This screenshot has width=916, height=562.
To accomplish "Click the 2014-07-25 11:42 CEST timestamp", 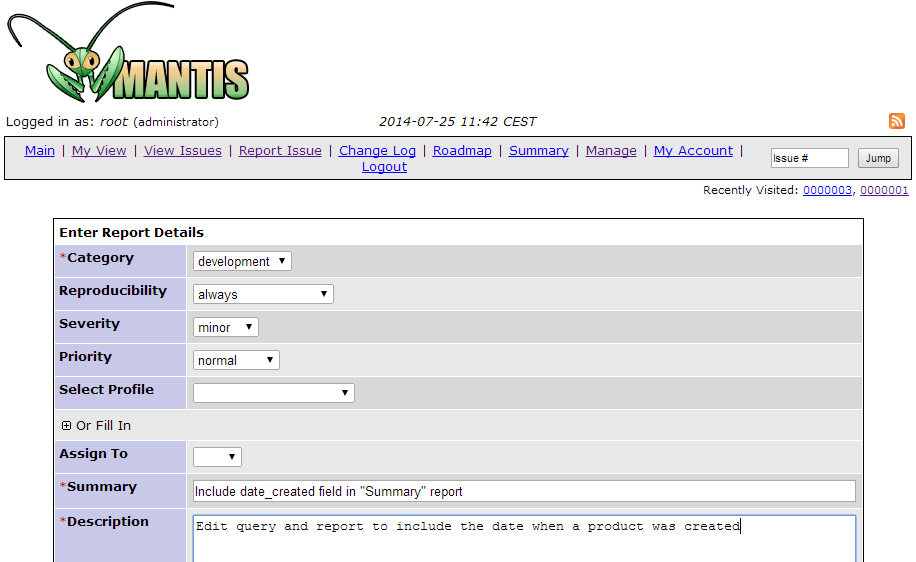I will (x=457, y=122).
